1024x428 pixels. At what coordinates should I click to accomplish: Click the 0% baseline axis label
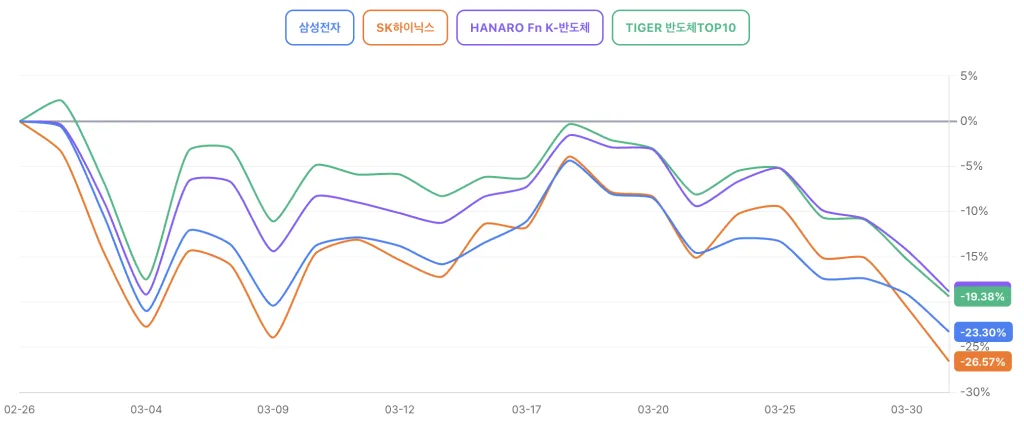point(969,121)
